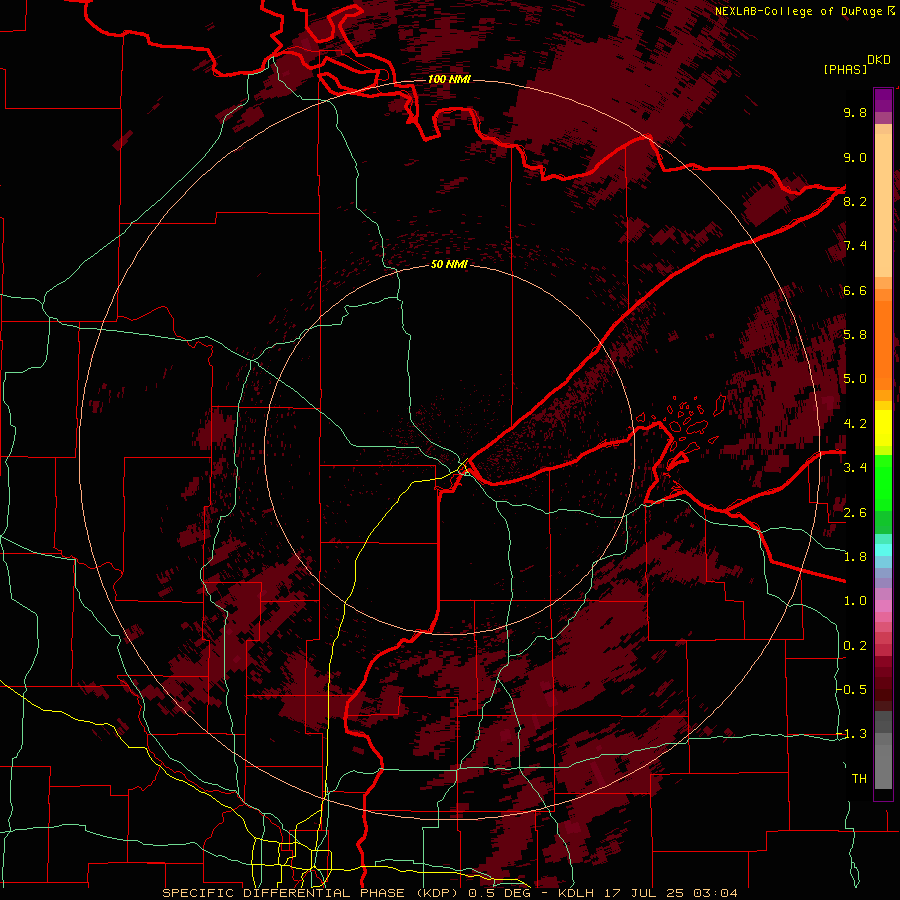
Task: Click the KDLH station identifier
Action: click(x=577, y=893)
